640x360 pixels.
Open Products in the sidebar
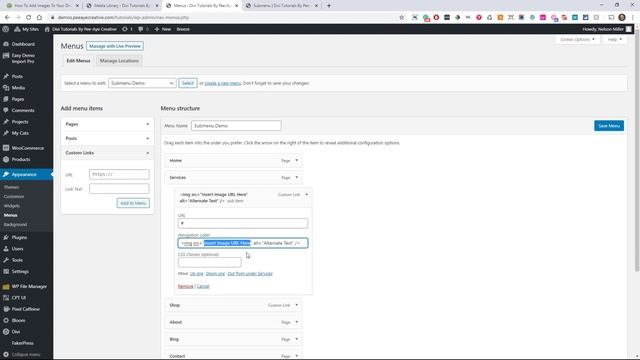pos(20,160)
